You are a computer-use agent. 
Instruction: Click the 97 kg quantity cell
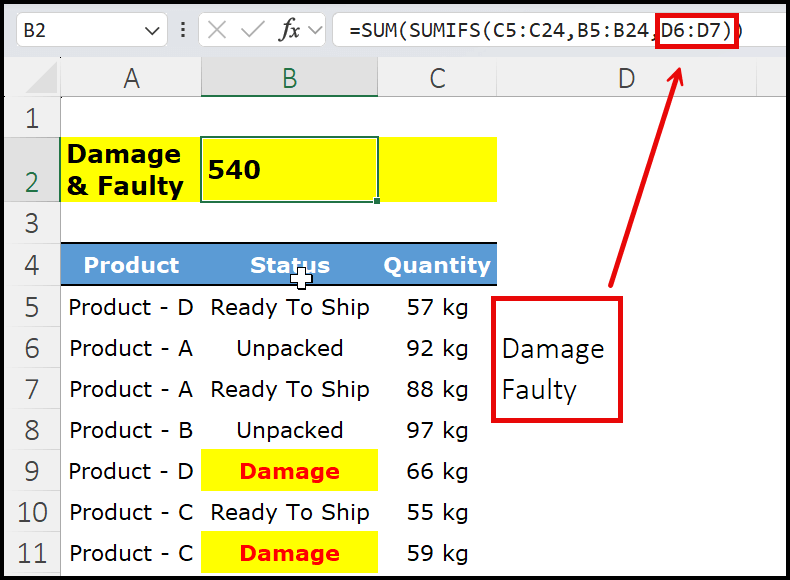pos(437,430)
